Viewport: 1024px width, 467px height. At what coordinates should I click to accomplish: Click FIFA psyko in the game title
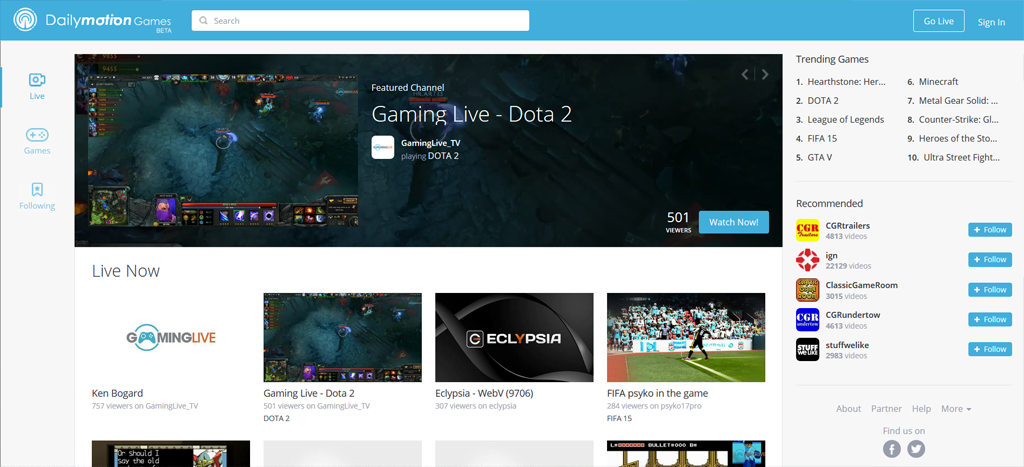[658, 393]
